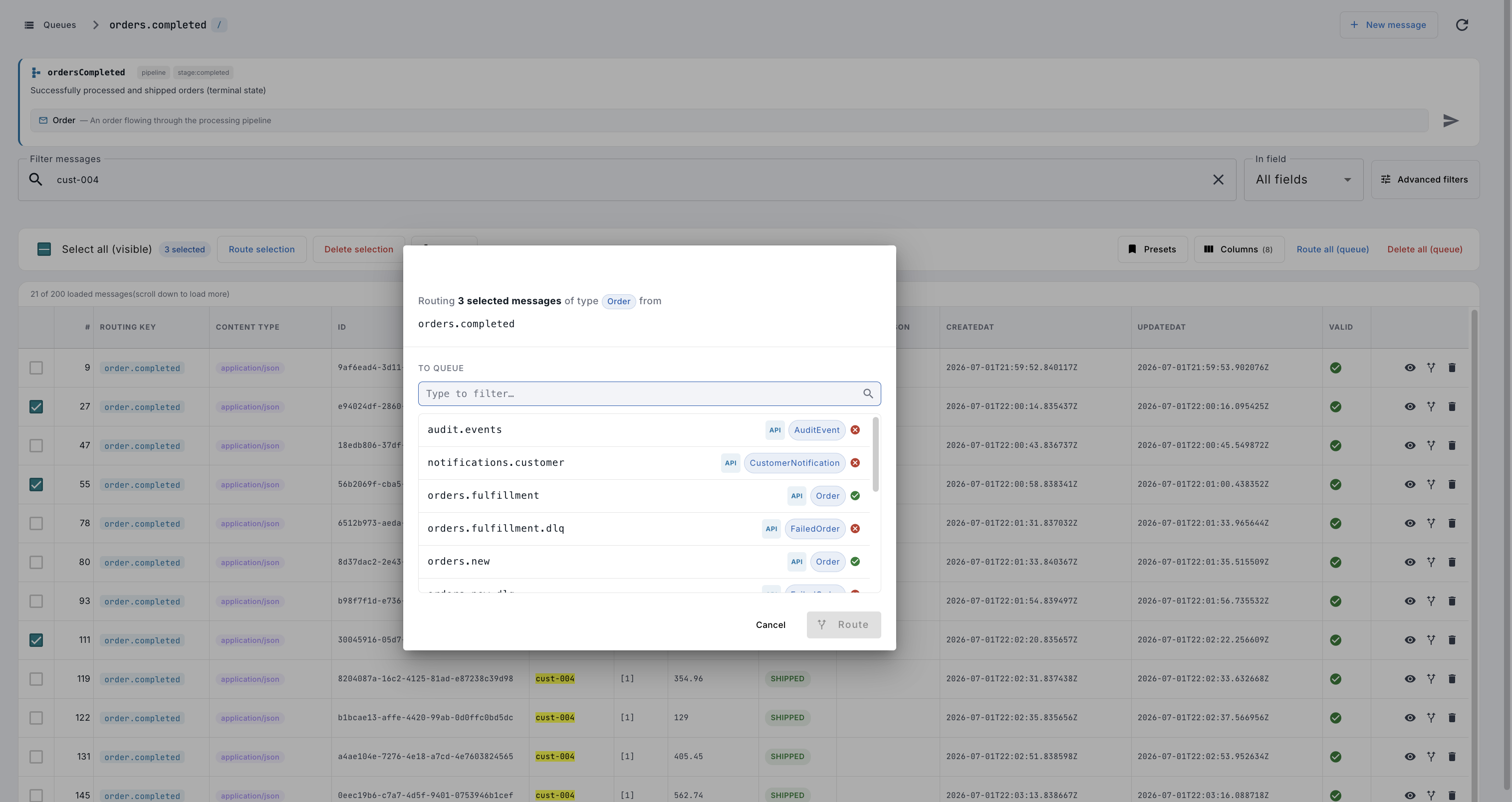This screenshot has width=1512, height=802.
Task: View message row 122 with eye icon
Action: [x=1410, y=718]
